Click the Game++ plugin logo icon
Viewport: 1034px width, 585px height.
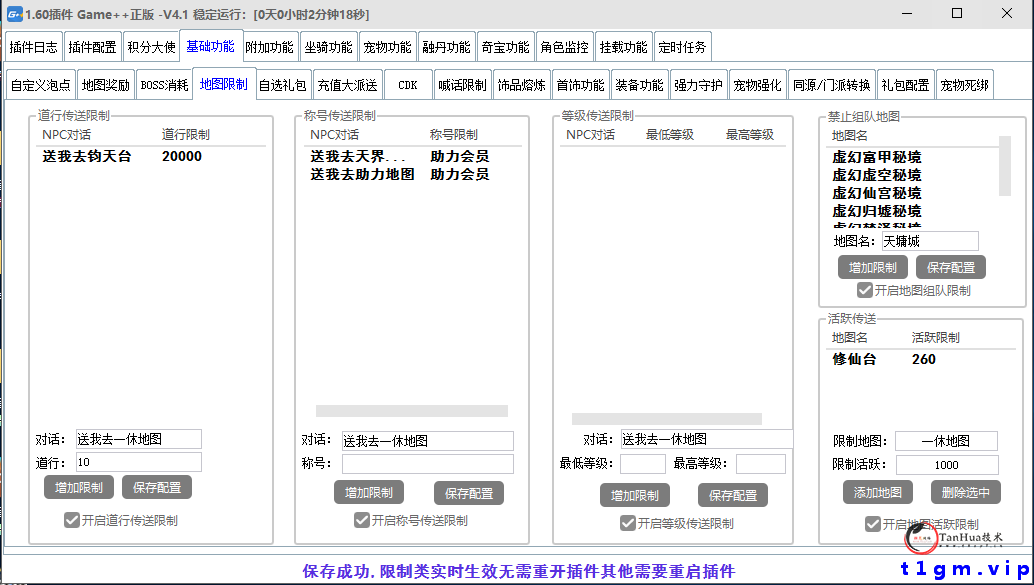tap(14, 14)
